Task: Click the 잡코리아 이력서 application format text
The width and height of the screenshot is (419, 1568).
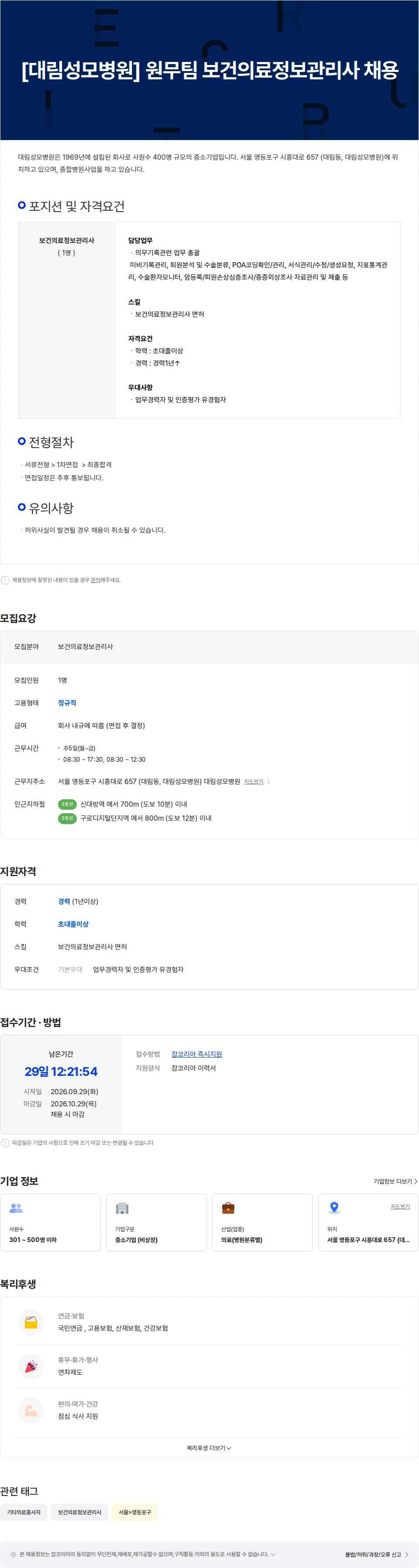Action: tap(194, 1068)
